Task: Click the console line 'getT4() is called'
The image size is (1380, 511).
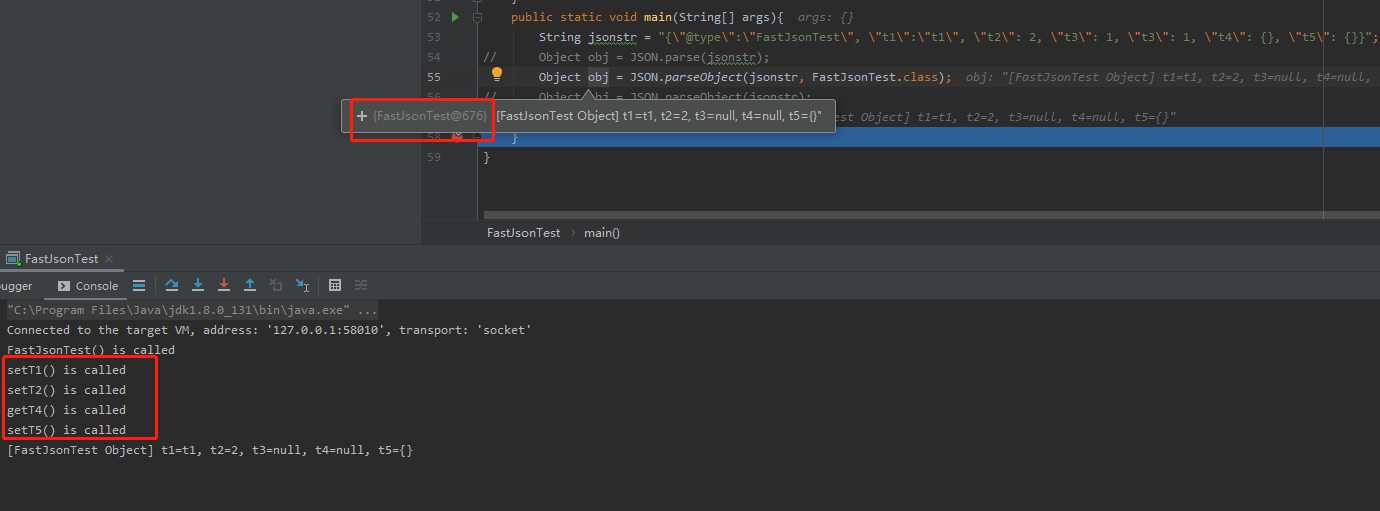Action: (x=66, y=410)
